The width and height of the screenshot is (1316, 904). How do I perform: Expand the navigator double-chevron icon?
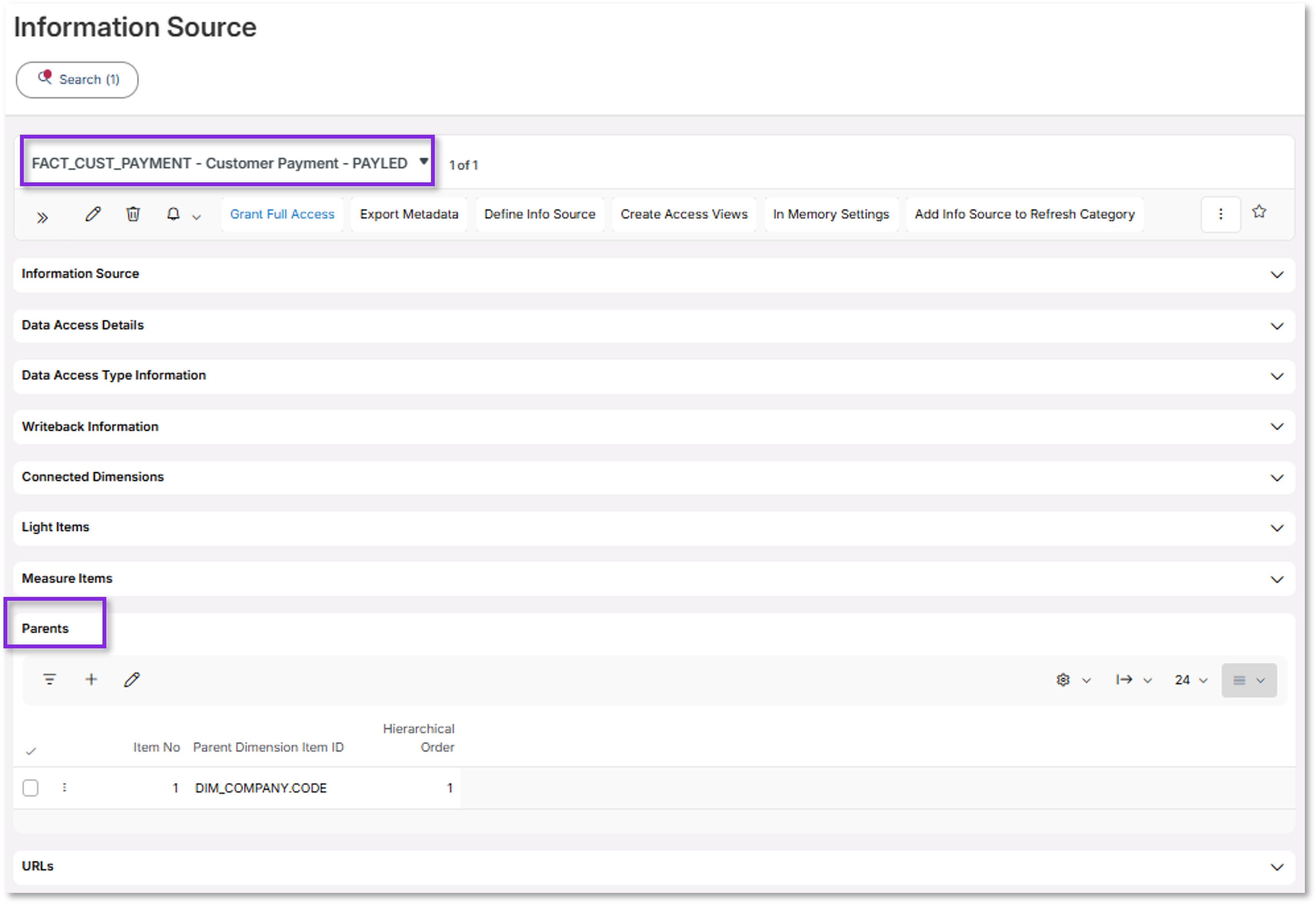click(43, 218)
